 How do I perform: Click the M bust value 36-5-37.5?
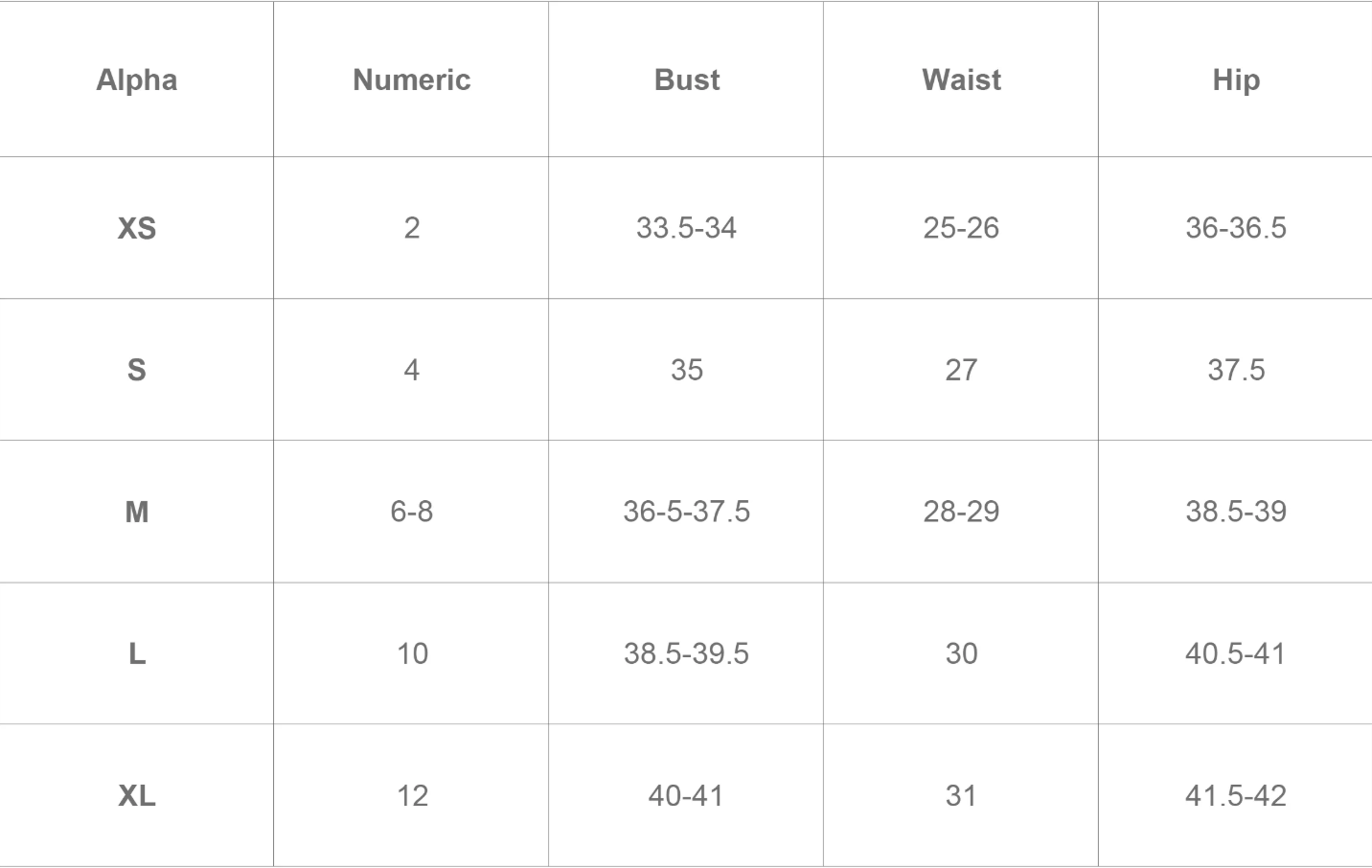click(686, 512)
